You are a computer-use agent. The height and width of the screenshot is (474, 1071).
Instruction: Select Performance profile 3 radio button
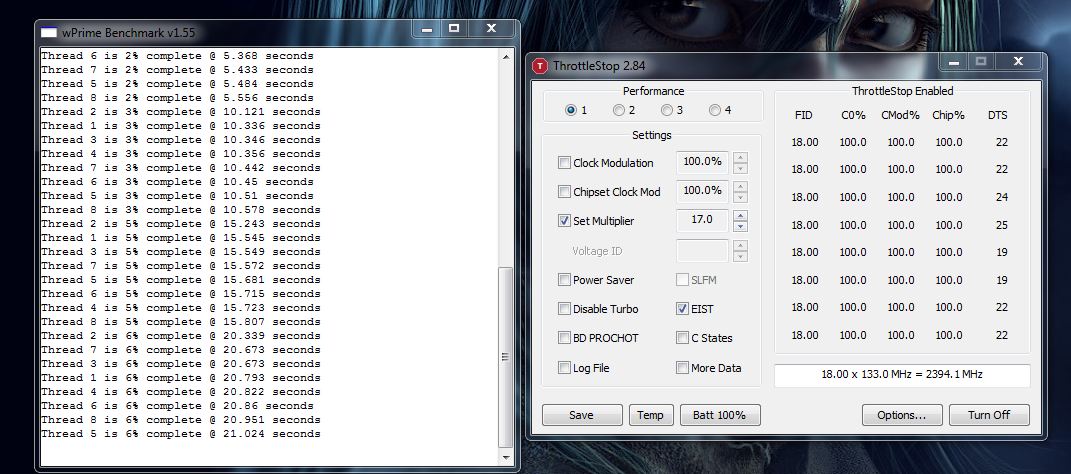(666, 110)
